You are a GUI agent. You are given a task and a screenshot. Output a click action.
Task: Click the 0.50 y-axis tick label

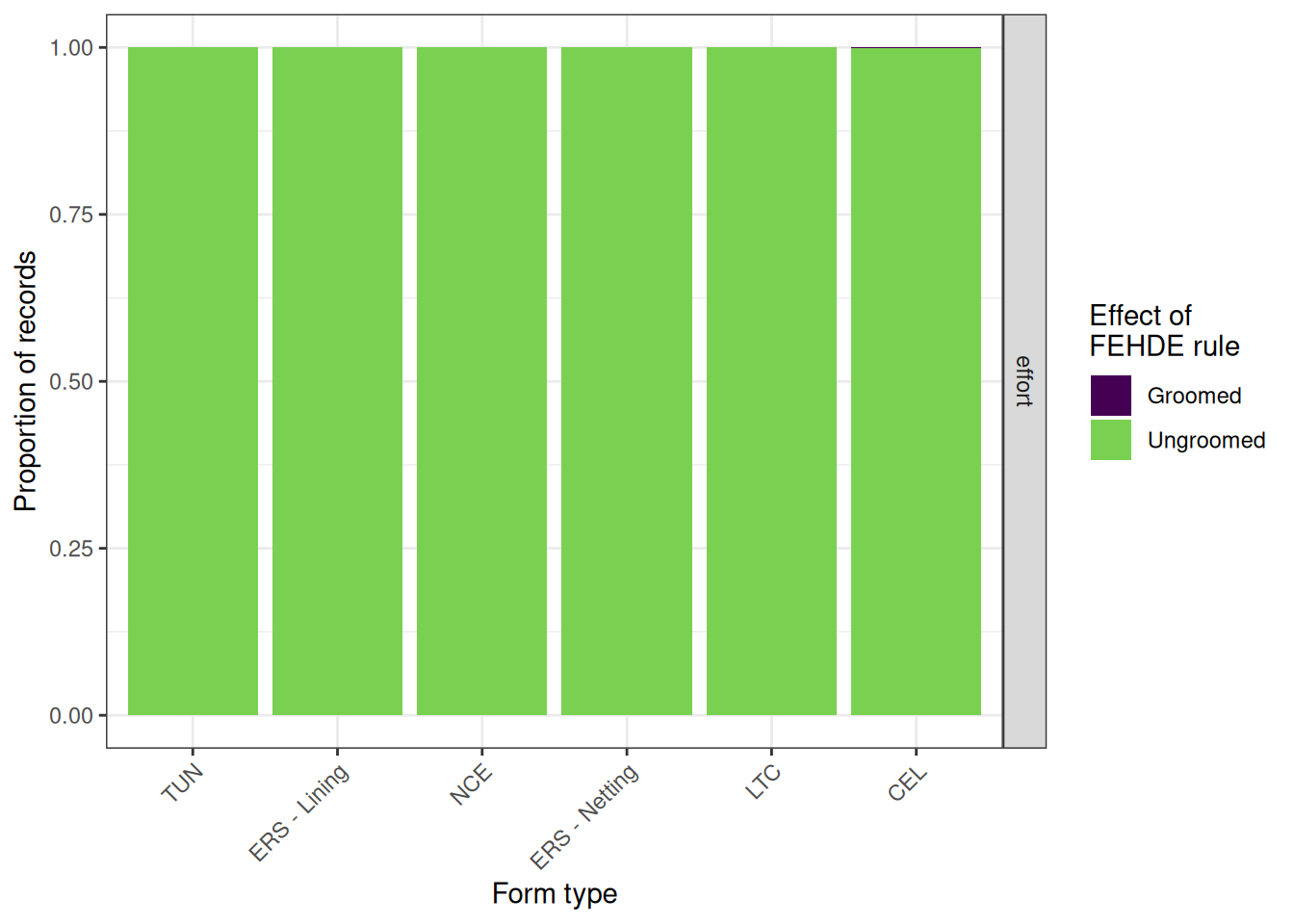point(71,381)
